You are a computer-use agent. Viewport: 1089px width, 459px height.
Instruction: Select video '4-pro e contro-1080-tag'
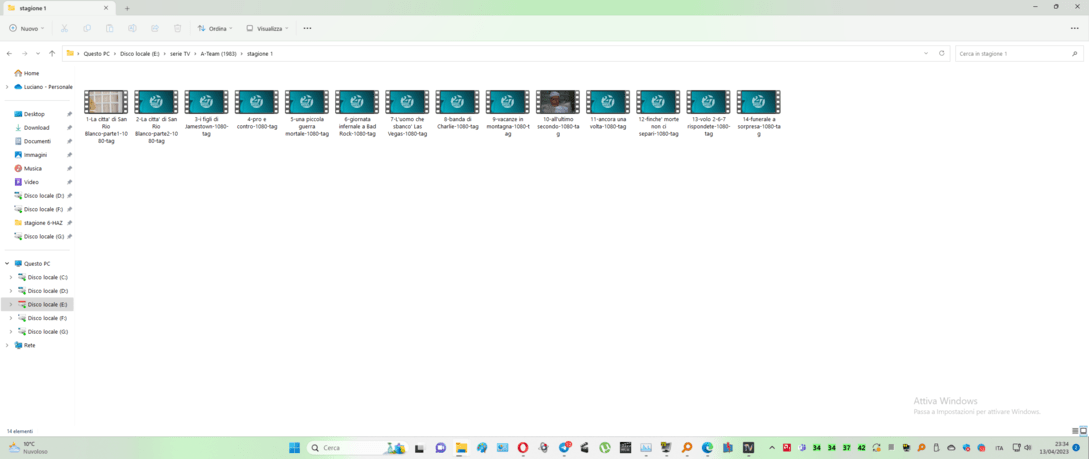256,110
